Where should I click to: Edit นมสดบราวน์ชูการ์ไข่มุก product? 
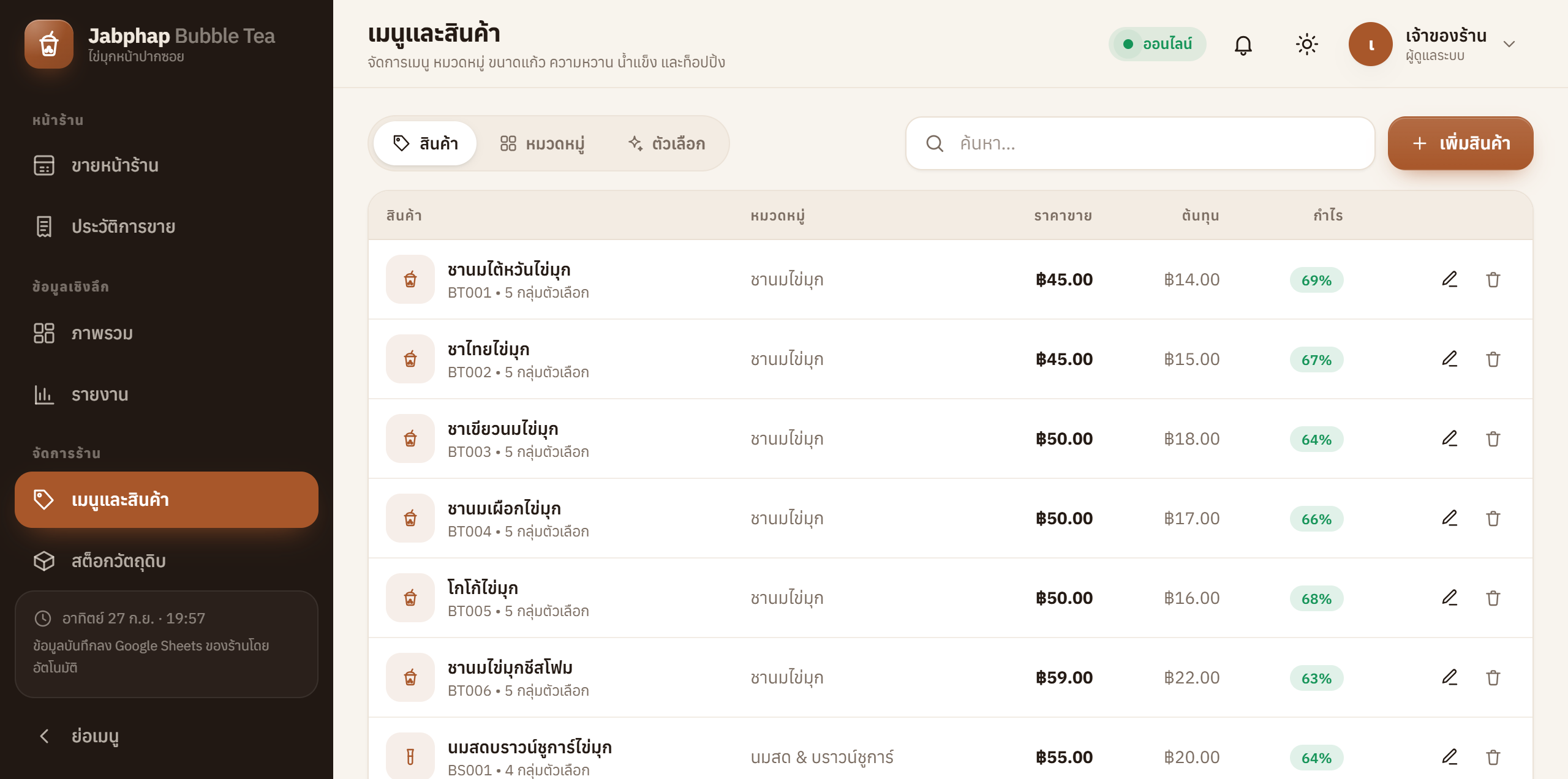[1449, 757]
